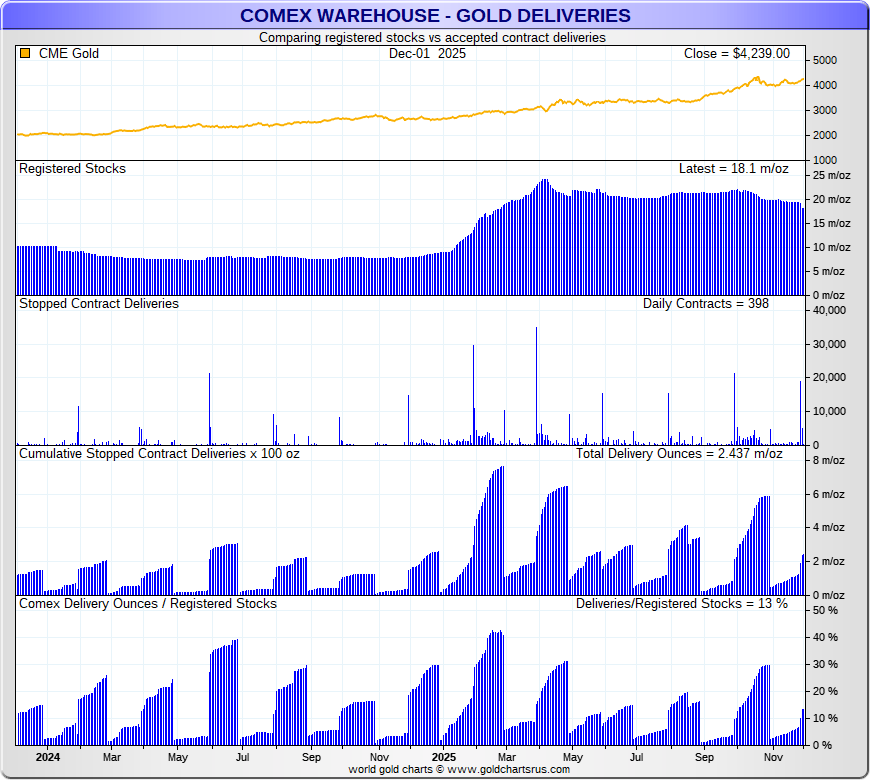Click Total Delivery Ounces = 2.437 m/oz
The height and width of the screenshot is (780, 870).
(x=679, y=453)
